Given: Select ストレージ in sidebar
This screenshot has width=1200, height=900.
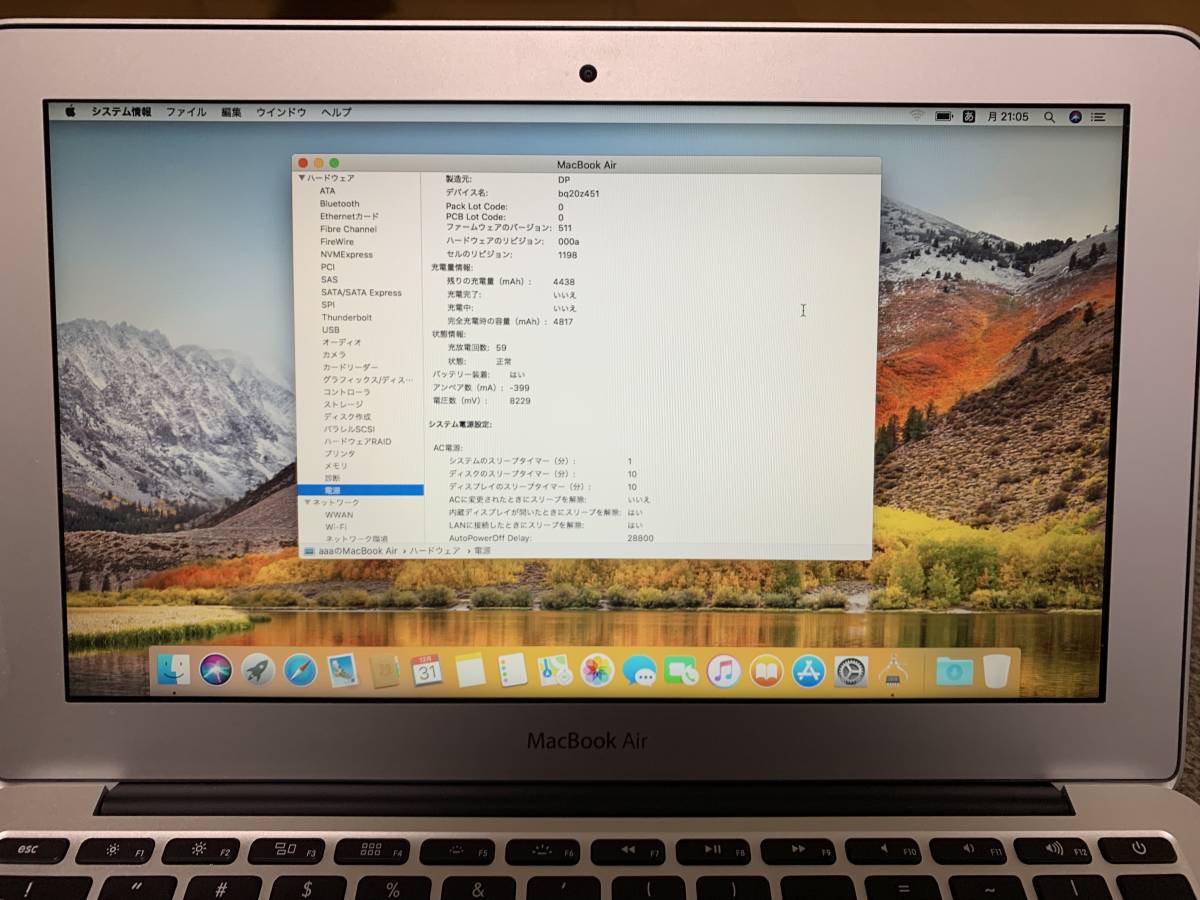Looking at the screenshot, I should (x=343, y=404).
